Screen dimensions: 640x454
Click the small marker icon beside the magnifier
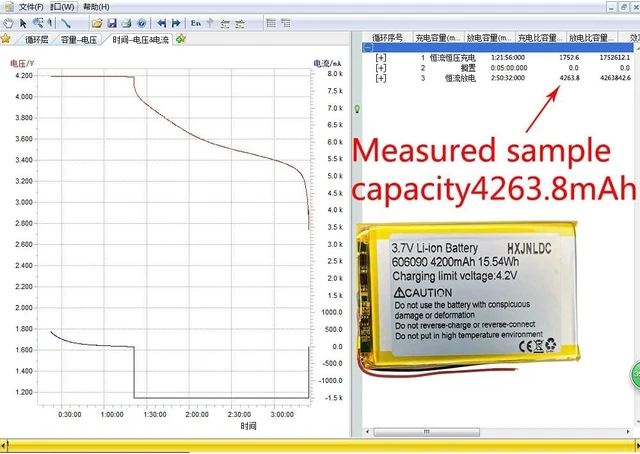(x=50, y=23)
